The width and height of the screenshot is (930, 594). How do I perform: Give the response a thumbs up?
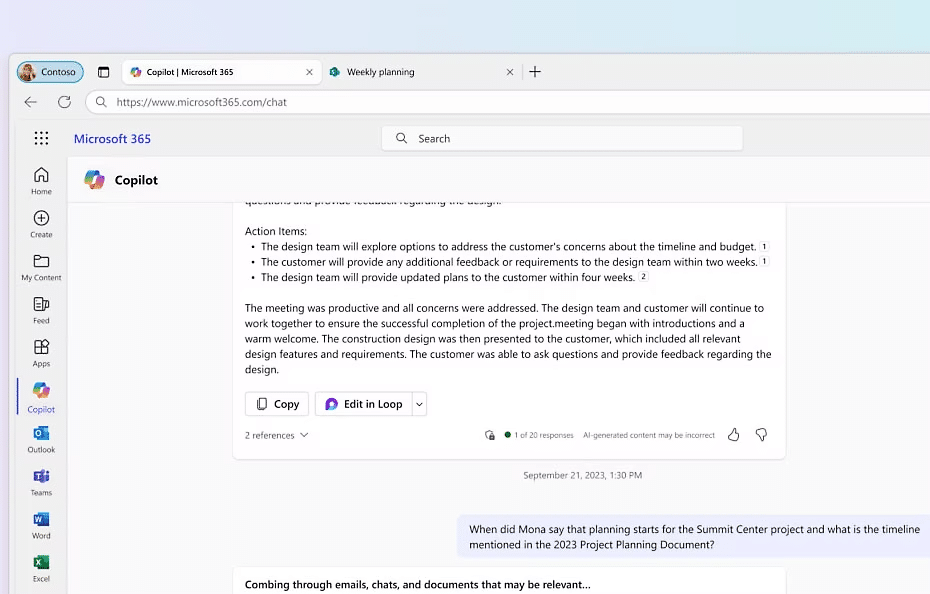pyautogui.click(x=734, y=435)
